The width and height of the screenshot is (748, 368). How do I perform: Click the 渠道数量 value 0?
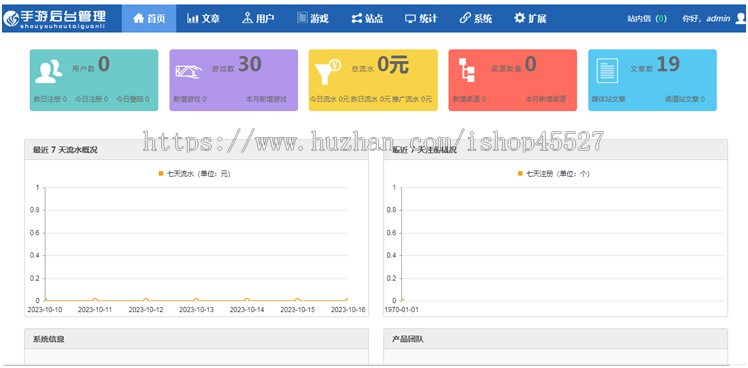[x=530, y=64]
